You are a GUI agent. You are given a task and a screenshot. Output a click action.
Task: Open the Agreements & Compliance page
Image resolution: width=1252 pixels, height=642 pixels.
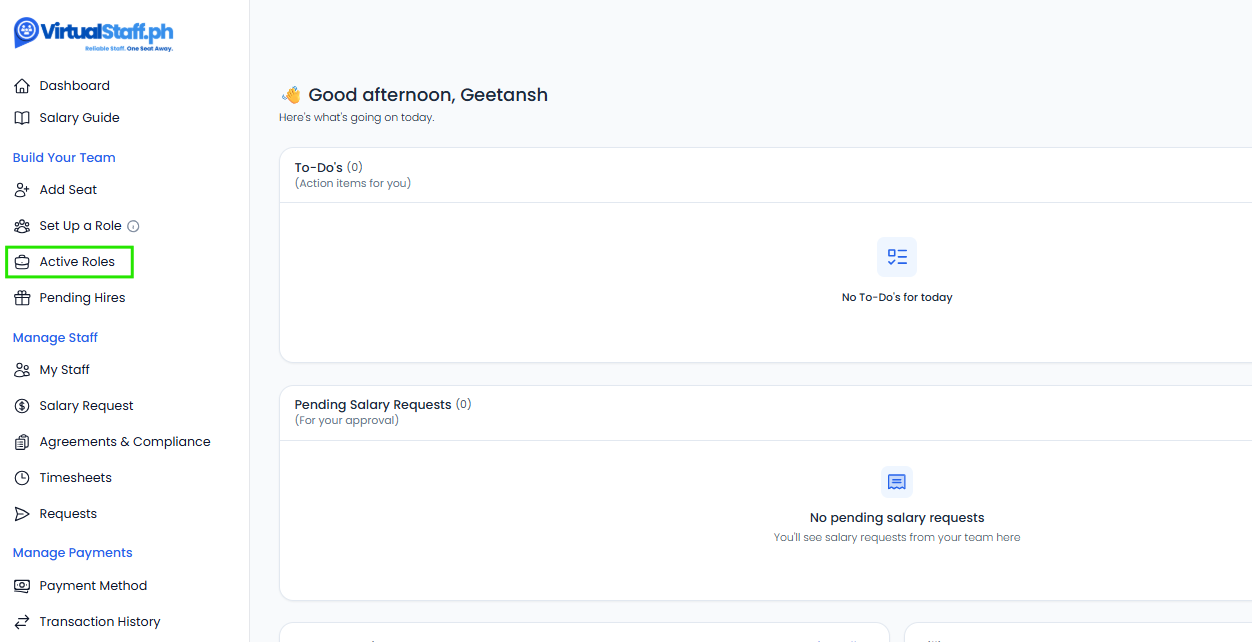pyautogui.click(x=124, y=442)
